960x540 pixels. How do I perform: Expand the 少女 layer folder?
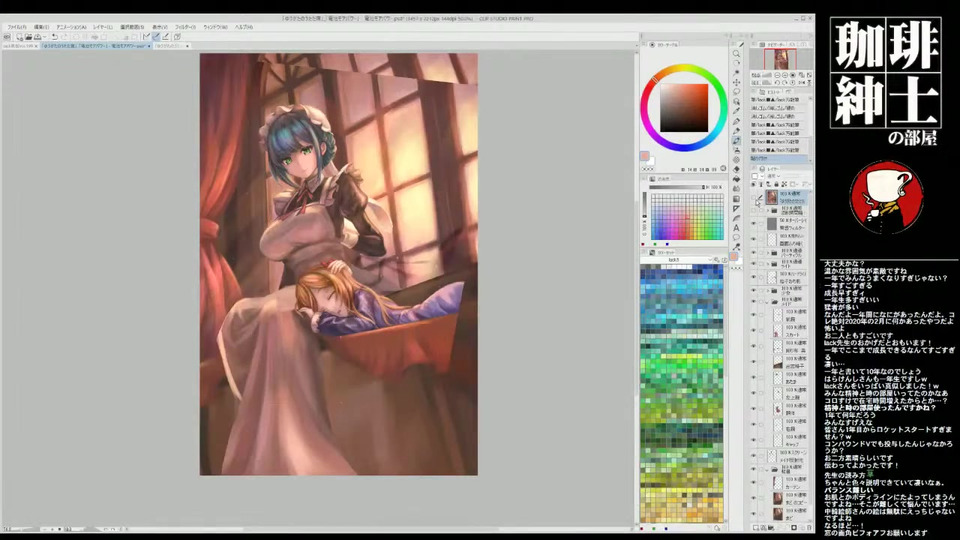(x=768, y=290)
